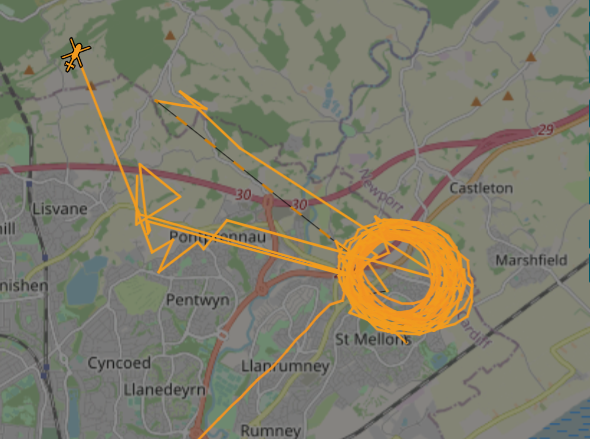Click the Castleton place label
This screenshot has width=590, height=439.
[481, 188]
